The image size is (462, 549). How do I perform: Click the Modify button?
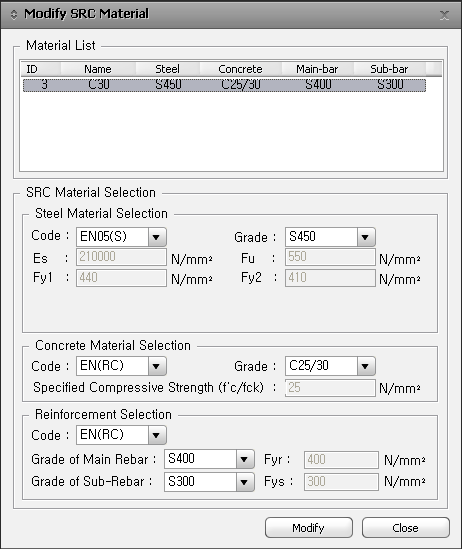tap(309, 528)
